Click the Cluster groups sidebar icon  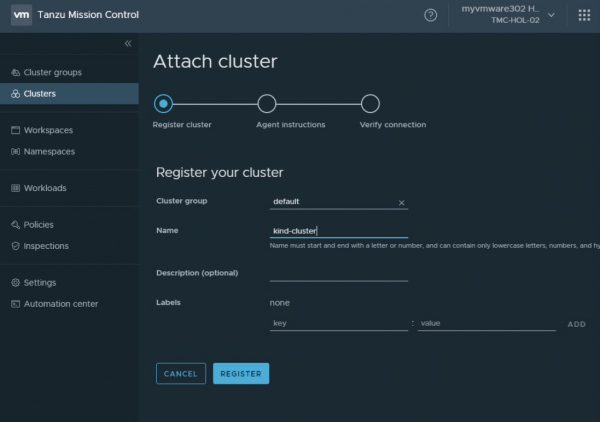pyautogui.click(x=15, y=72)
